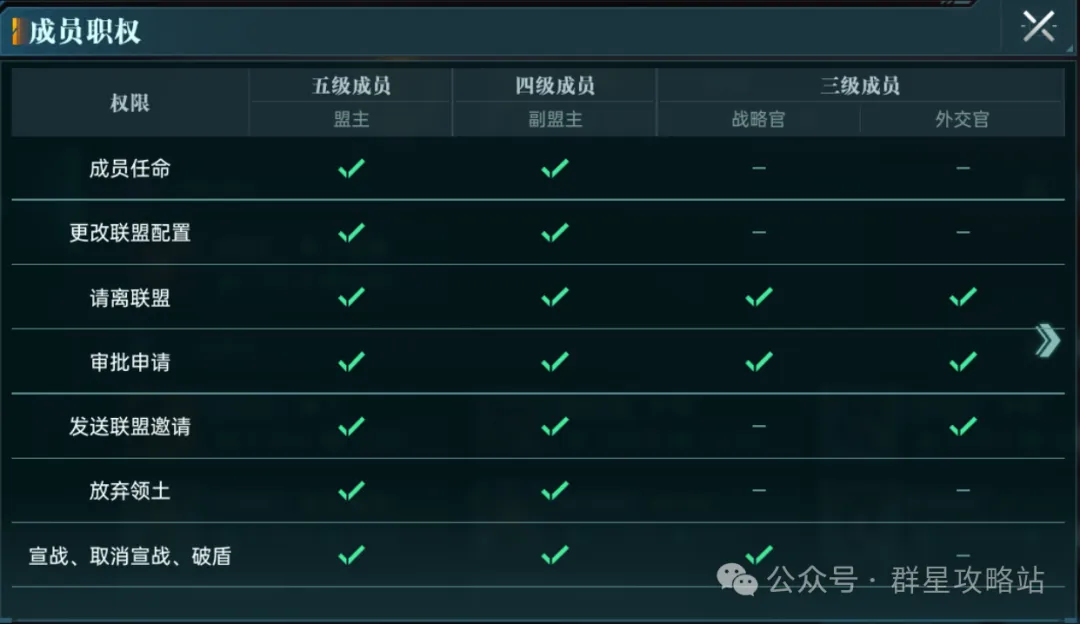The height and width of the screenshot is (624, 1080).
Task: Click the 外交官 sub-header
Action: click(962, 119)
